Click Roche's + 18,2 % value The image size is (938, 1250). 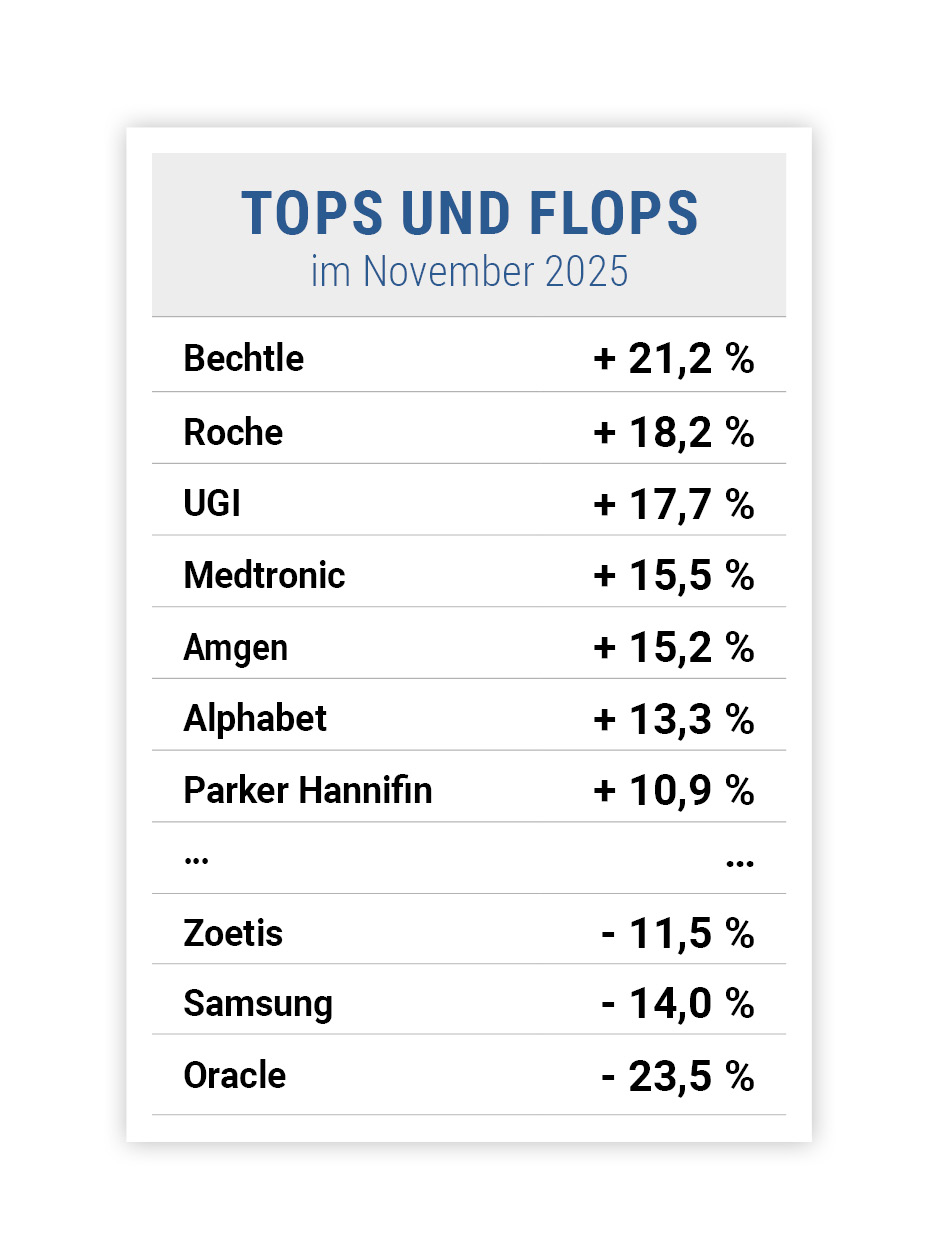(673, 432)
